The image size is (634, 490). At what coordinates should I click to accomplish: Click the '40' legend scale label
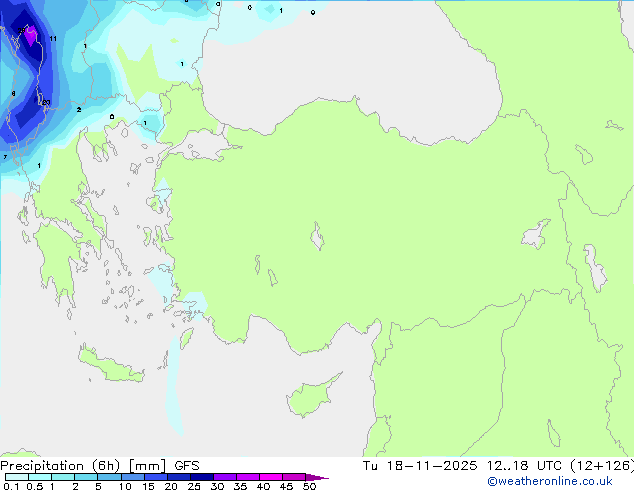[263, 486]
